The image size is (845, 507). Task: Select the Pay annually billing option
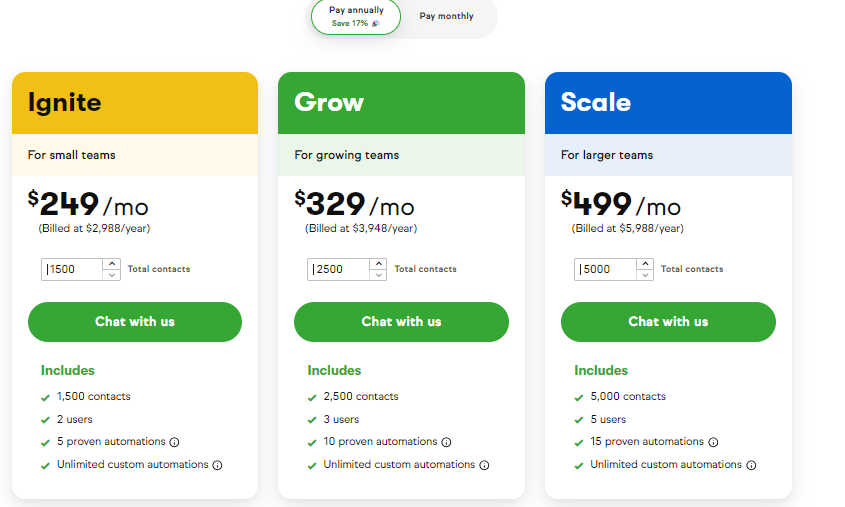coord(356,16)
